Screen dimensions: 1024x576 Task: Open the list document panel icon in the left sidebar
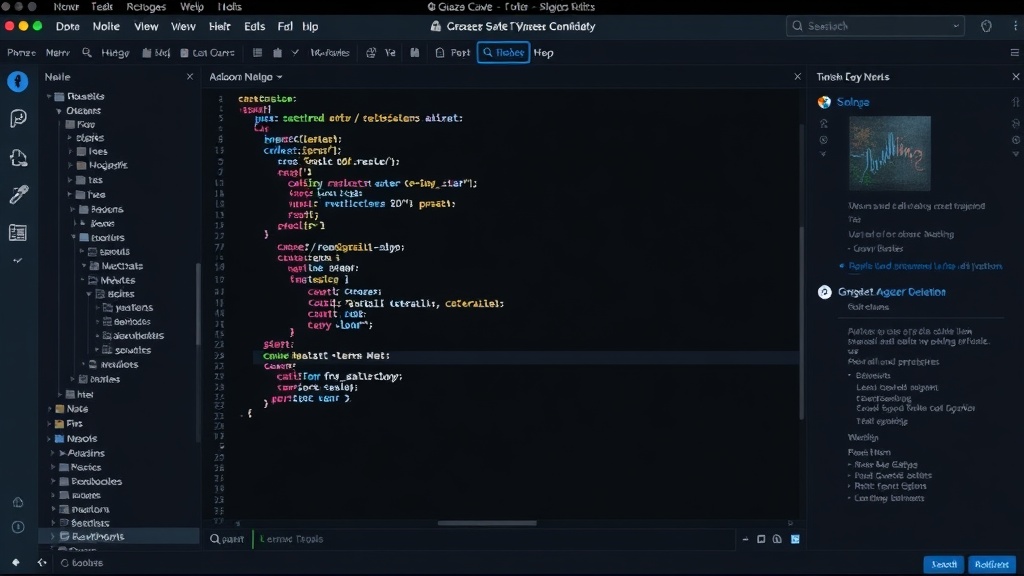click(18, 232)
